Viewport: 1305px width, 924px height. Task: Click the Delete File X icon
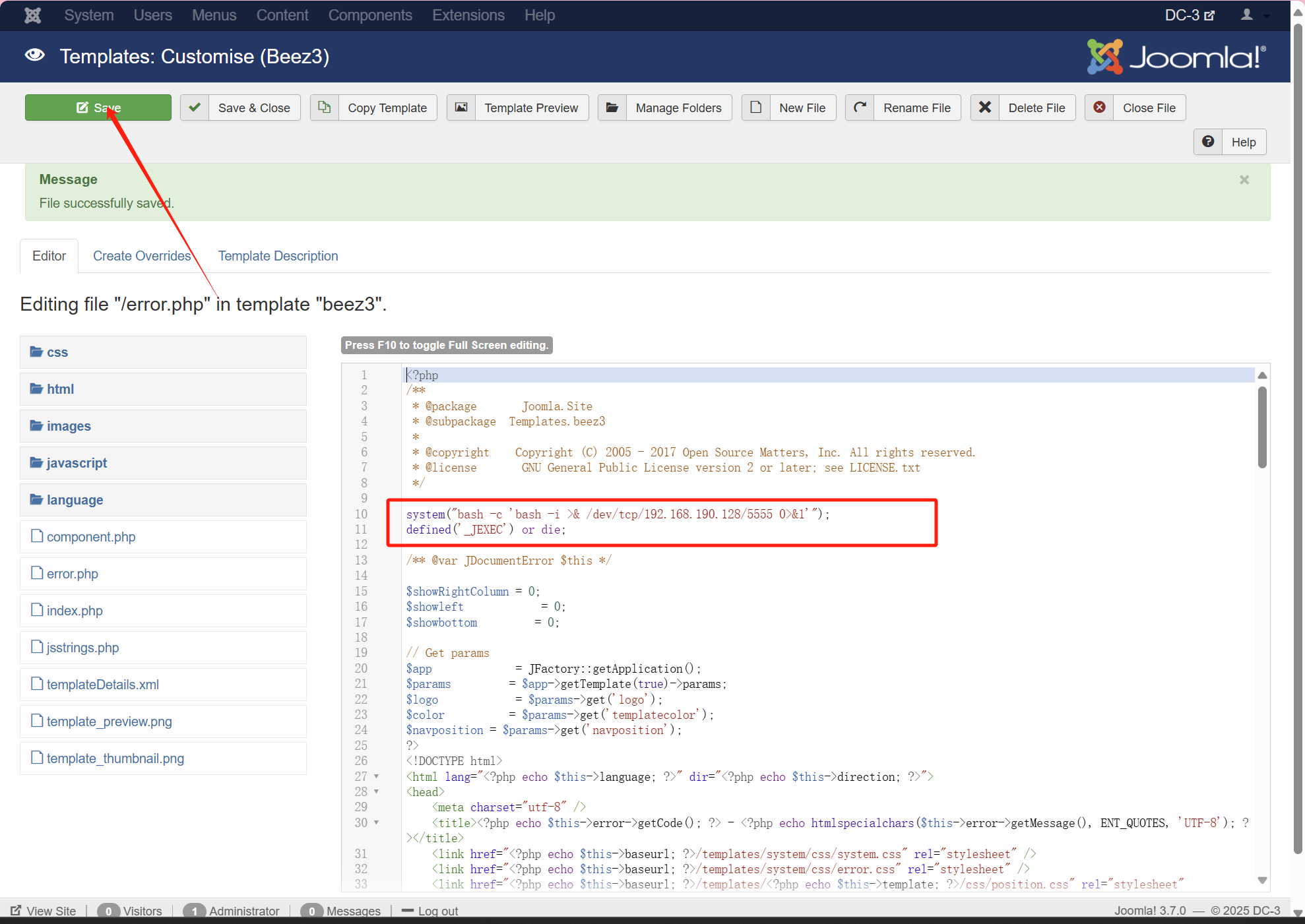pyautogui.click(x=984, y=108)
